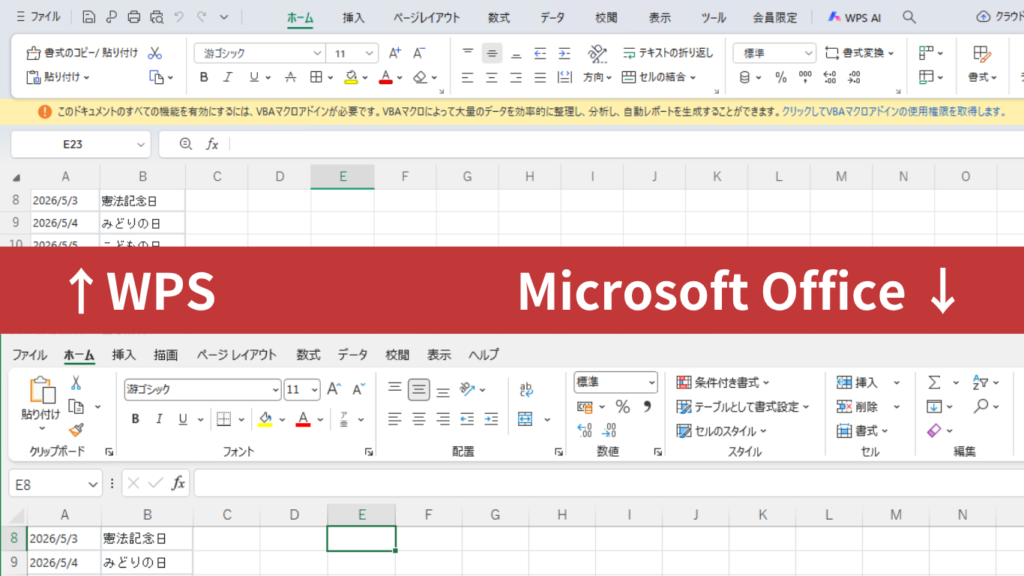Click Microsoft Office percent style icon
This screenshot has height=576, width=1024.
(x=622, y=407)
